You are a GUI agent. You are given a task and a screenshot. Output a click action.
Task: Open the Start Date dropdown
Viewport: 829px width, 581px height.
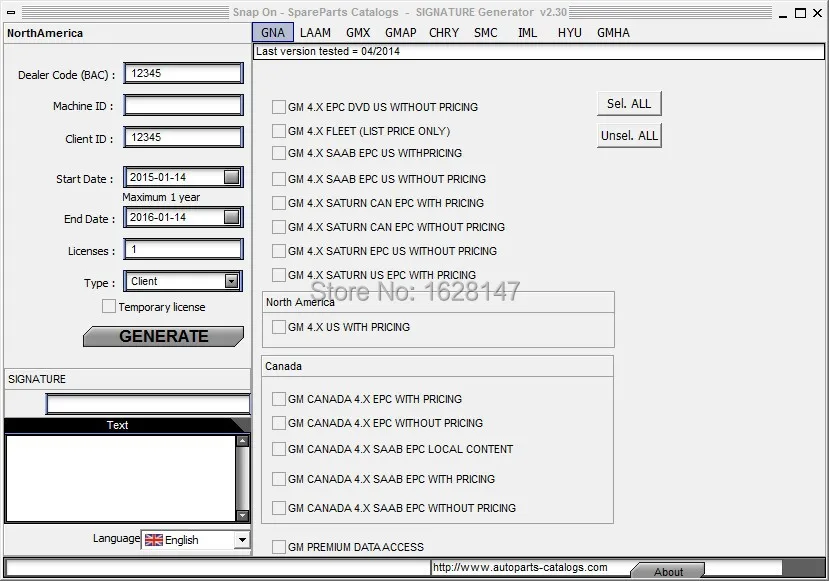(x=233, y=177)
